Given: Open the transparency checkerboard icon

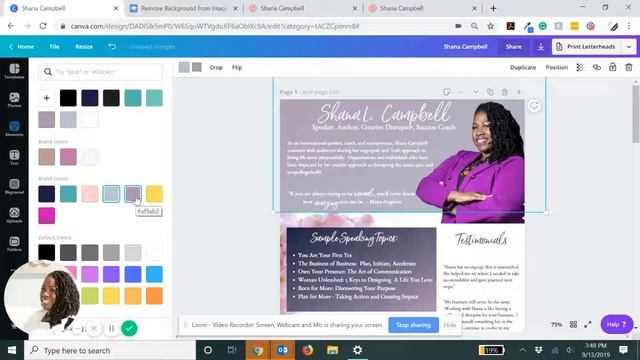Looking at the screenshot, I should [x=580, y=67].
